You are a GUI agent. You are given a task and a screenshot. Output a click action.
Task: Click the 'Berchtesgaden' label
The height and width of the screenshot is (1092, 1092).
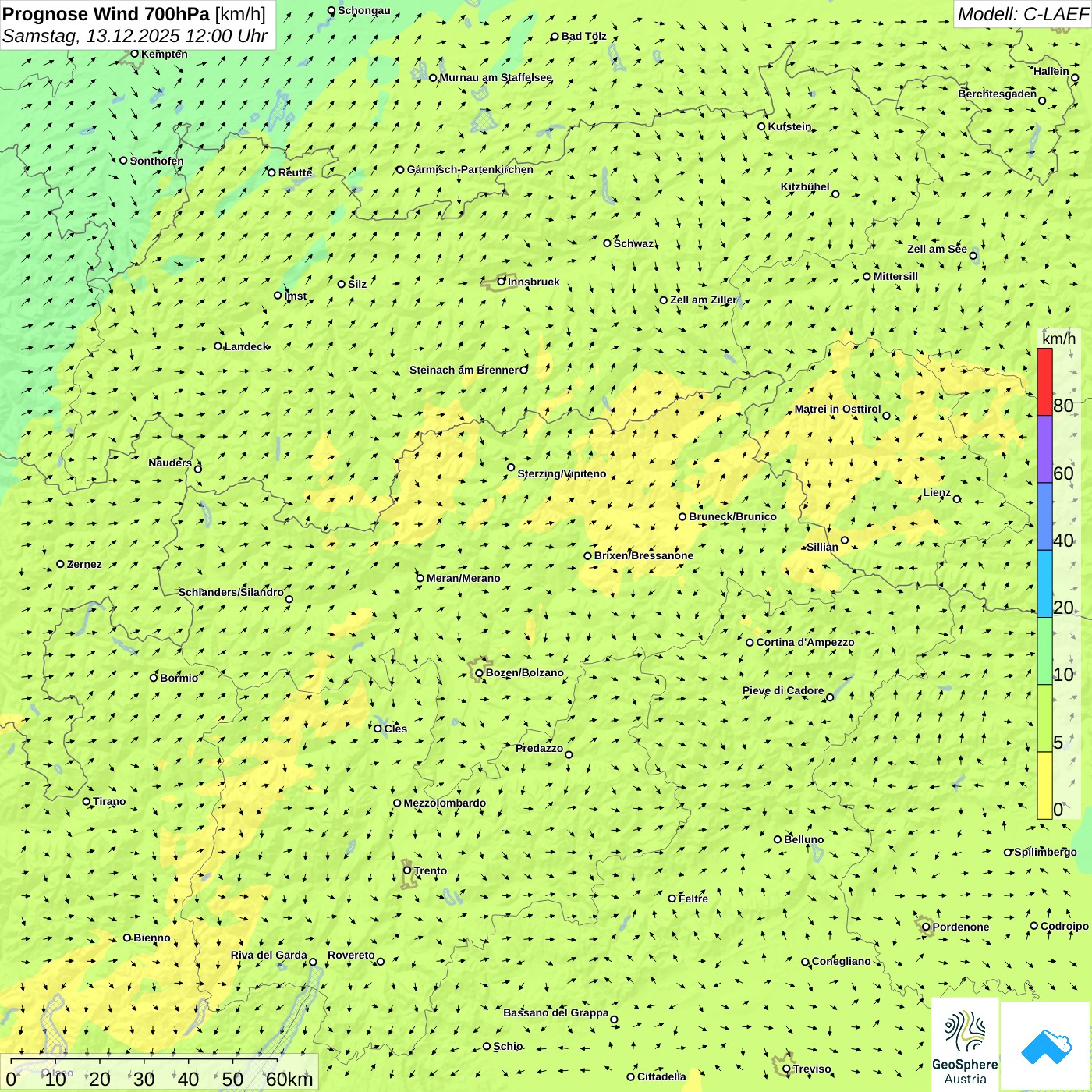tap(998, 94)
